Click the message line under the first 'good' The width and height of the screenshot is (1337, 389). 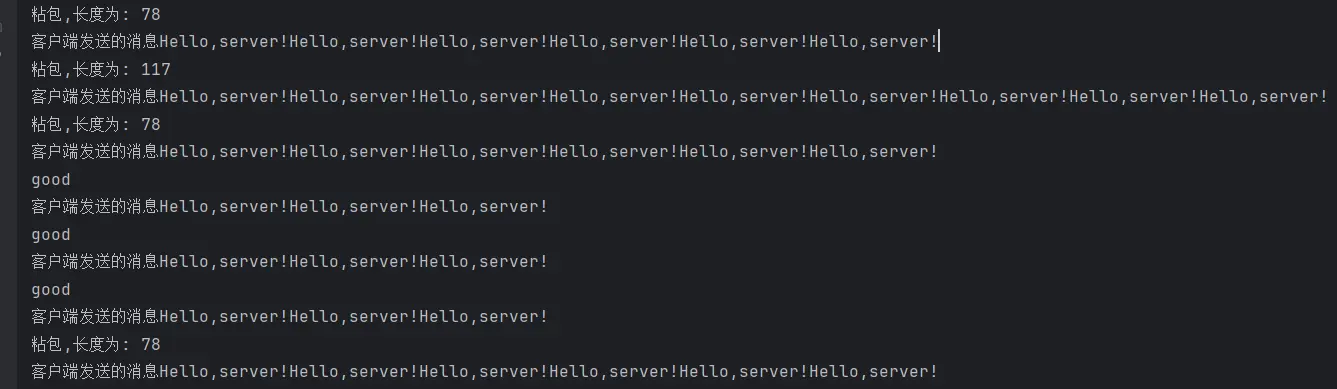click(x=290, y=207)
